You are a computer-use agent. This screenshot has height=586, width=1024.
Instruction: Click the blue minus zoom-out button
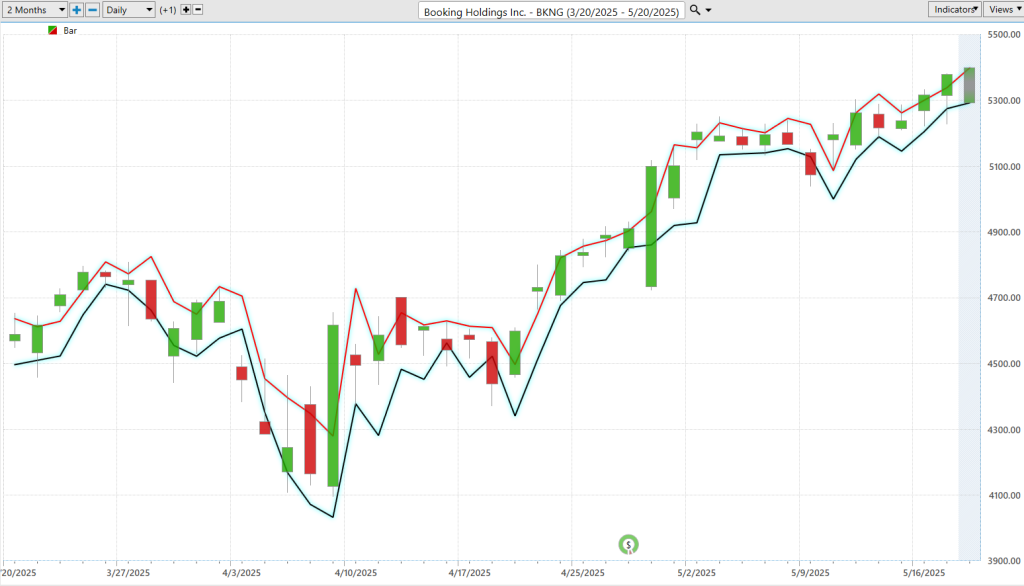(93, 10)
